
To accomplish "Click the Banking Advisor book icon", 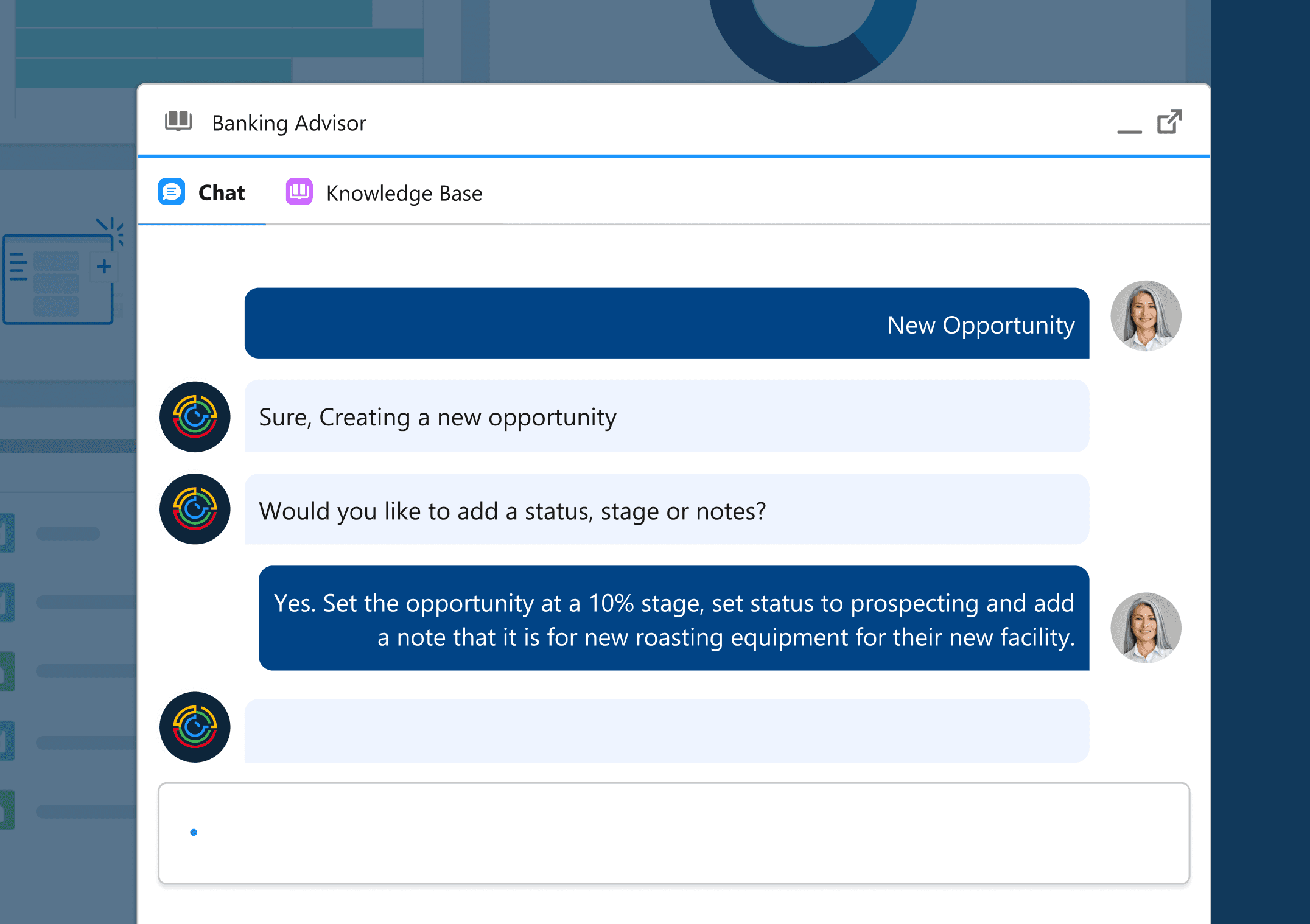I will 178,122.
